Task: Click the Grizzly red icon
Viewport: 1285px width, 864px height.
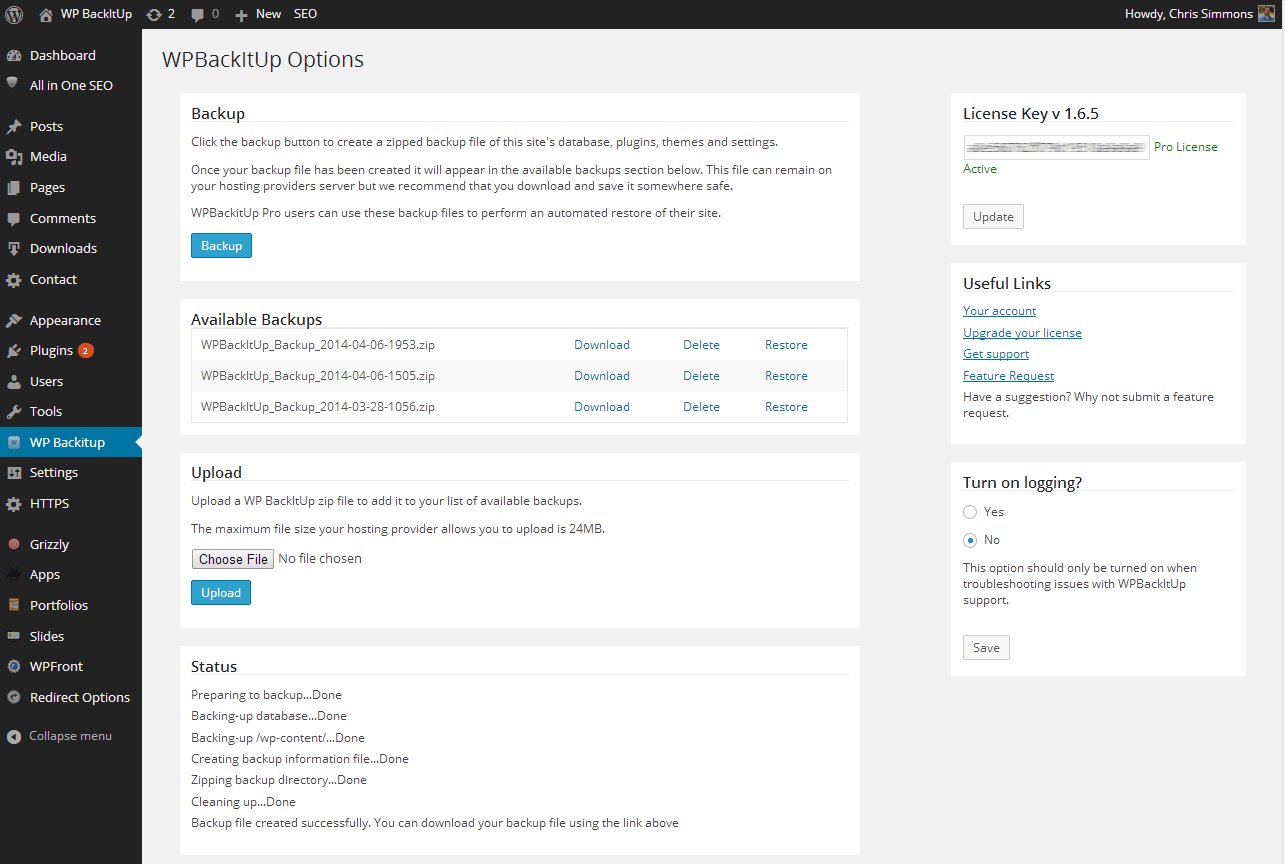Action: 14,545
